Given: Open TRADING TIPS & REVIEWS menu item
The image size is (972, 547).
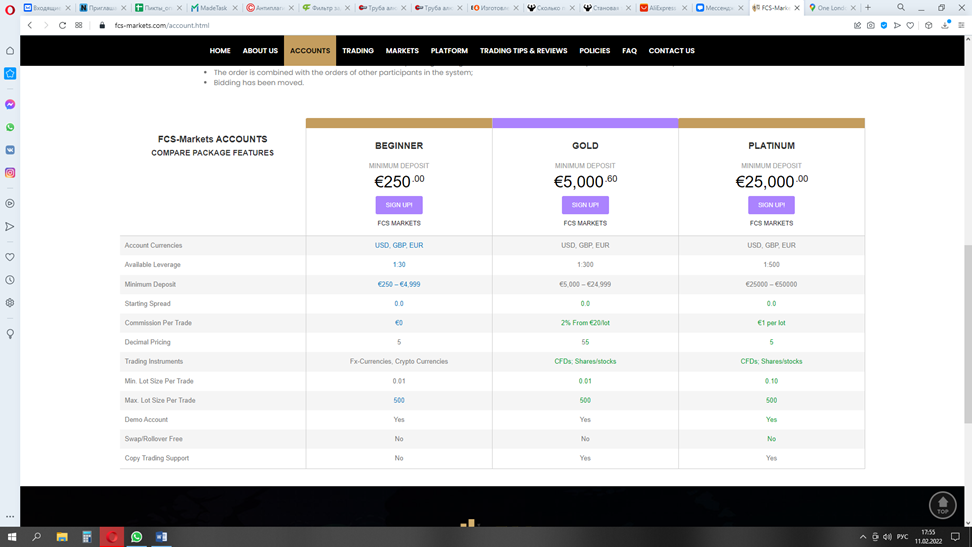Looking at the screenshot, I should (523, 51).
